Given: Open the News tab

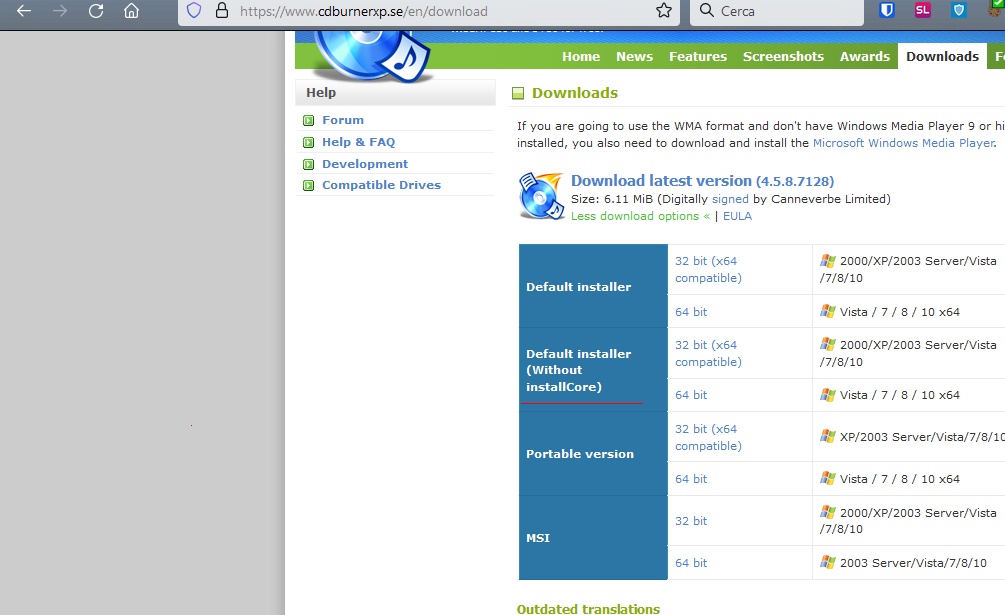Looking at the screenshot, I should point(635,56).
